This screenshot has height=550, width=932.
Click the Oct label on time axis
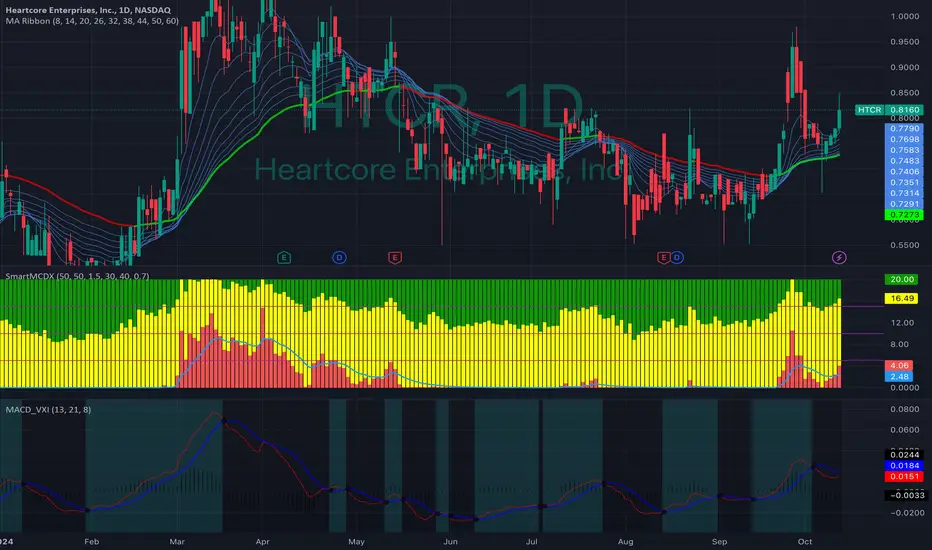point(805,542)
